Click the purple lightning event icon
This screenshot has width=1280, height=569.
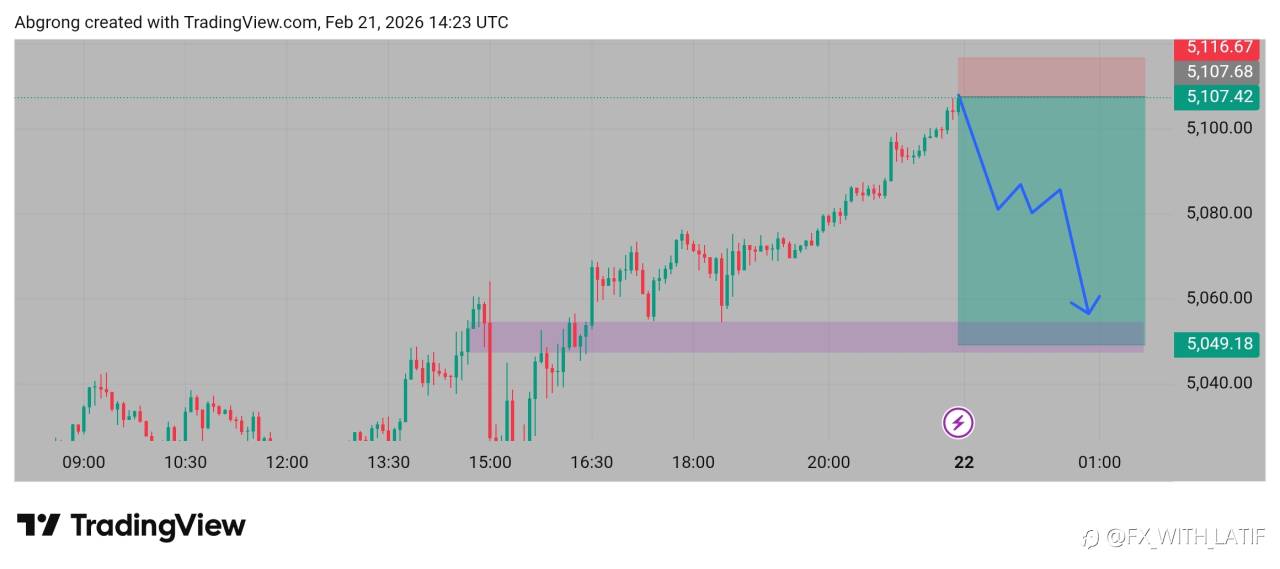coord(958,422)
